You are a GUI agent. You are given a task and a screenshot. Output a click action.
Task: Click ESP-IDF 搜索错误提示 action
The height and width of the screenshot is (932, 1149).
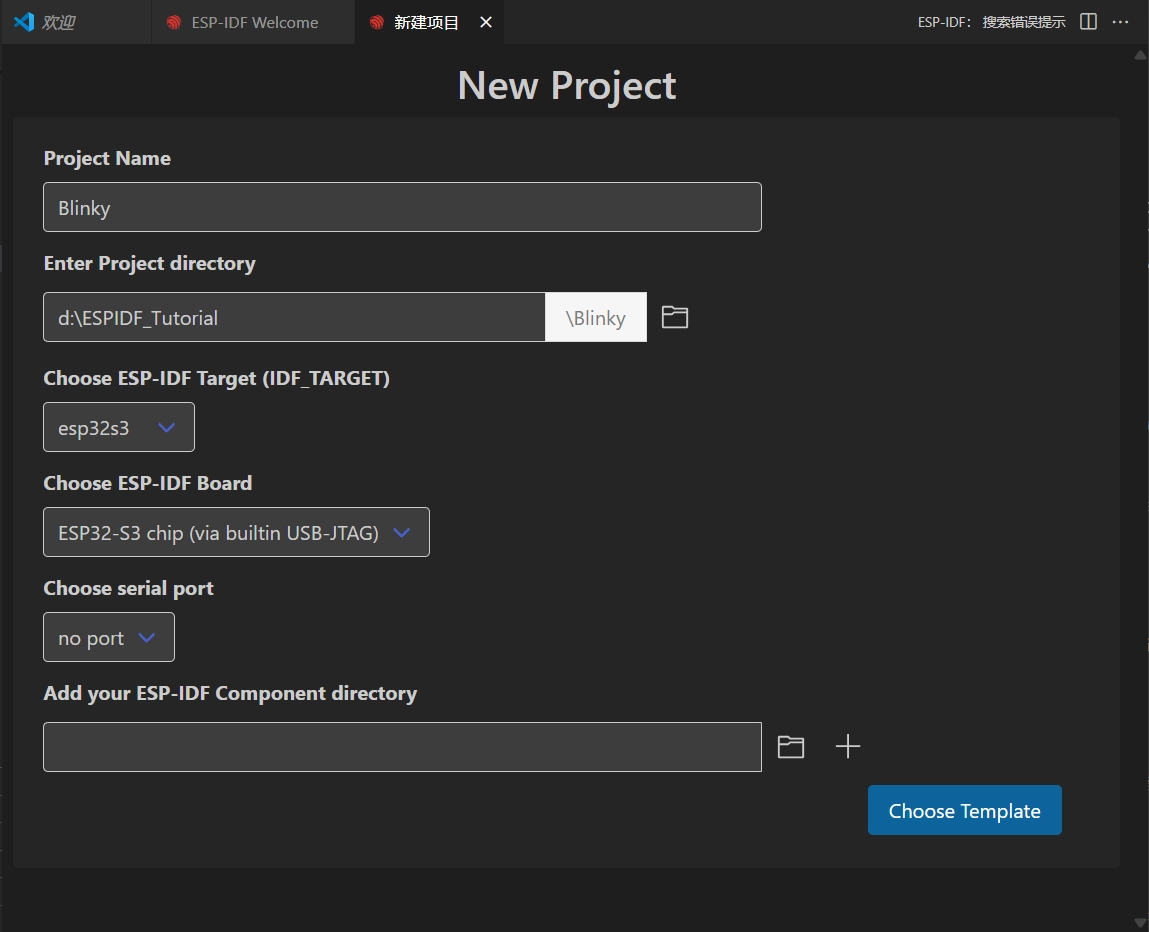[x=991, y=22]
